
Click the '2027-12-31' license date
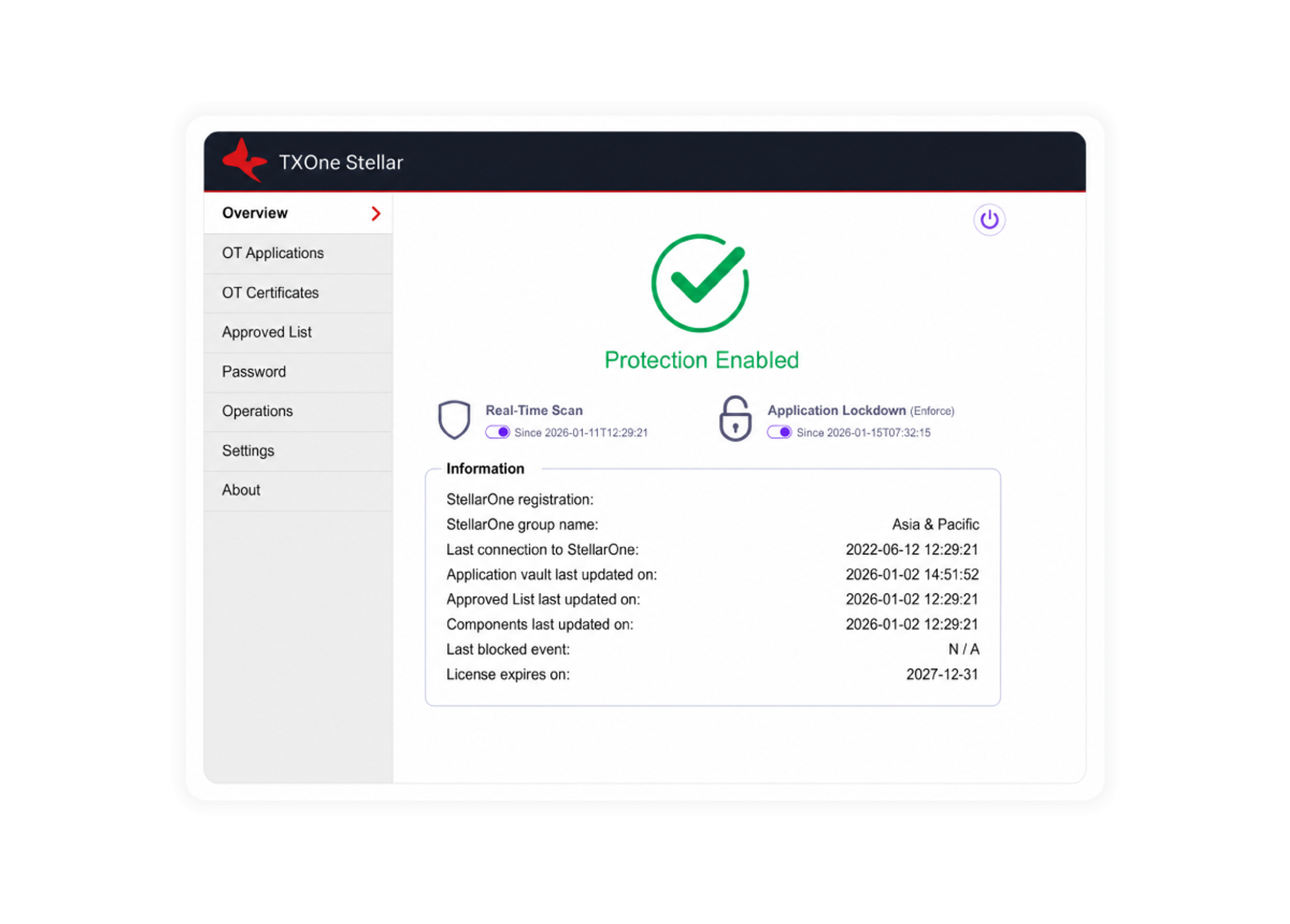click(942, 675)
